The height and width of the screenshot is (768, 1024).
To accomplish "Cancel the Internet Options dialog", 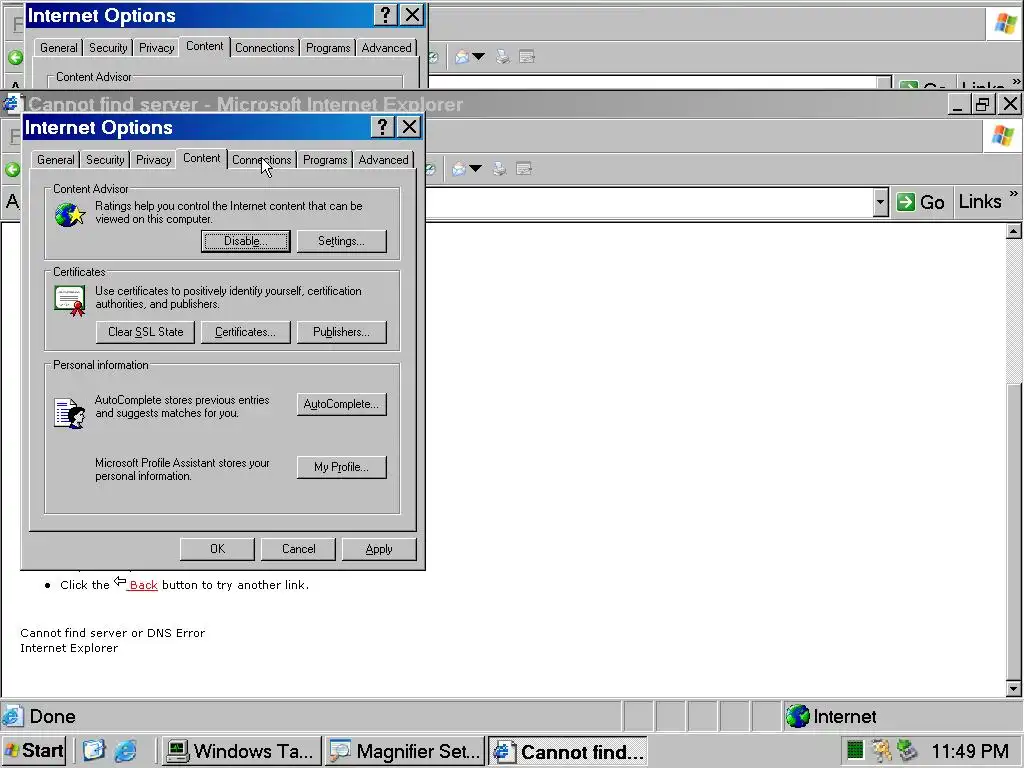I will pyautogui.click(x=298, y=549).
